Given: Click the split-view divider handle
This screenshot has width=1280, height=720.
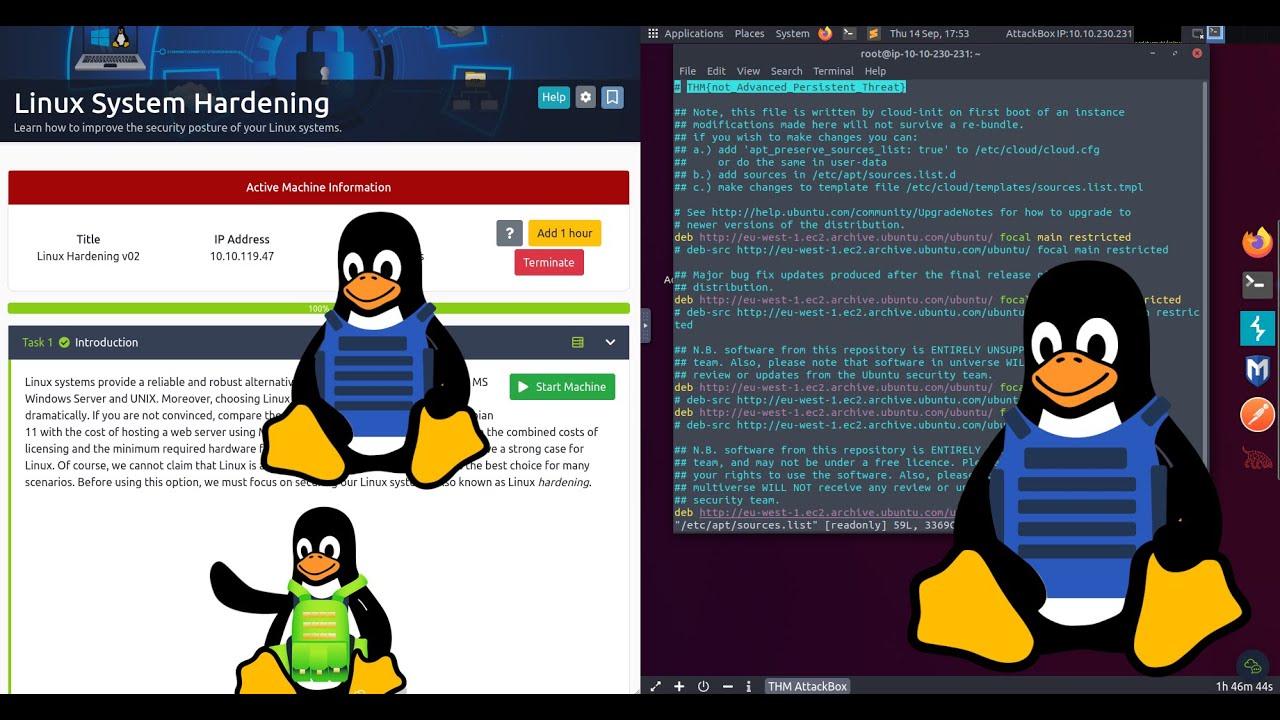Looking at the screenshot, I should pos(645,324).
